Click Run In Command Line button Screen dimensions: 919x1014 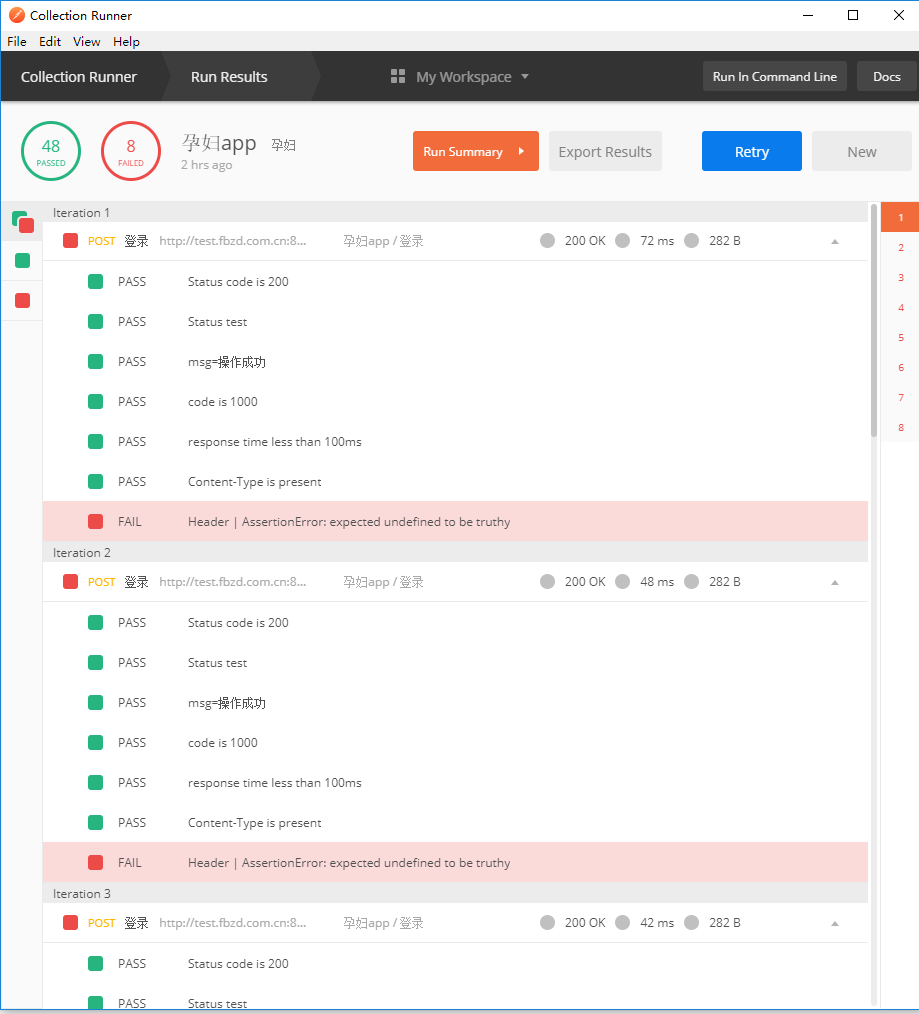click(775, 76)
